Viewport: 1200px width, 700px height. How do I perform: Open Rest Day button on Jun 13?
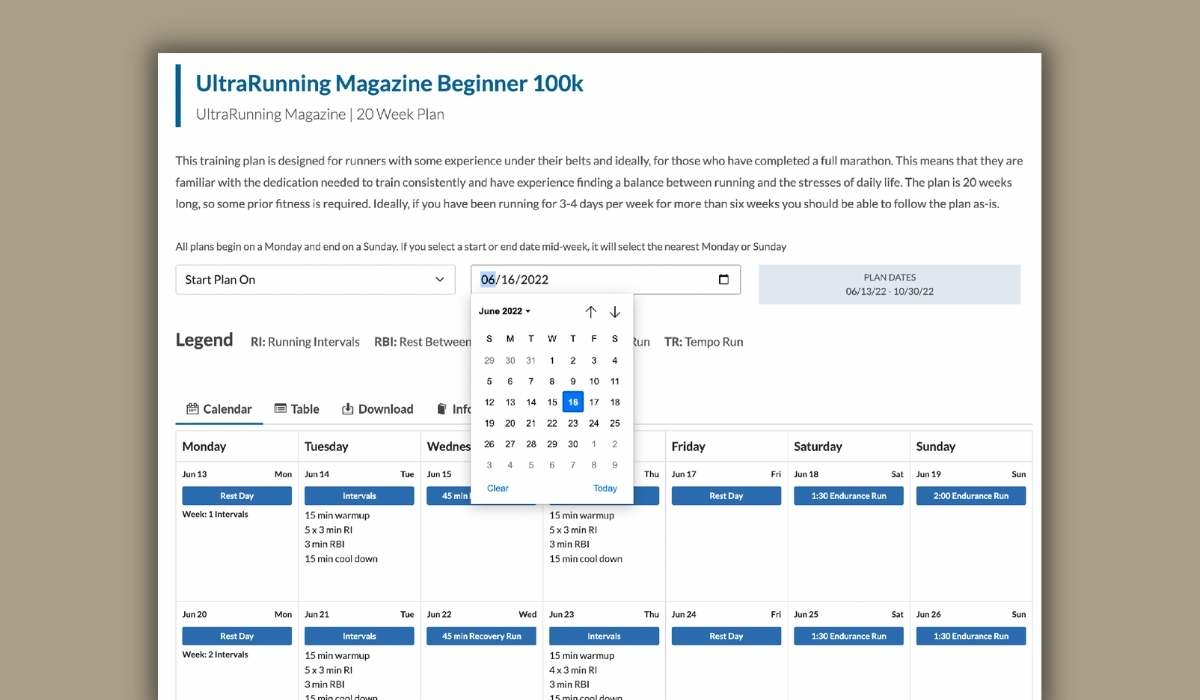tap(237, 496)
